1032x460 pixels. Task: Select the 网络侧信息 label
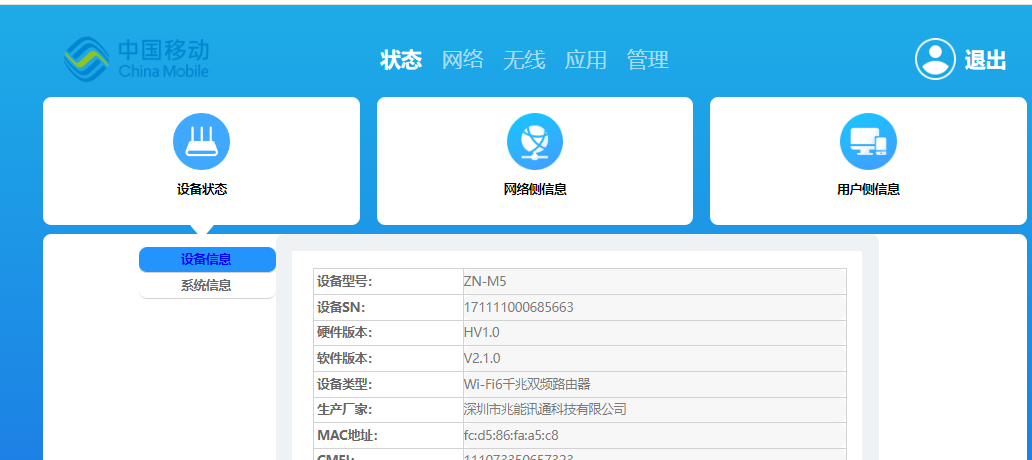pyautogui.click(x=535, y=190)
